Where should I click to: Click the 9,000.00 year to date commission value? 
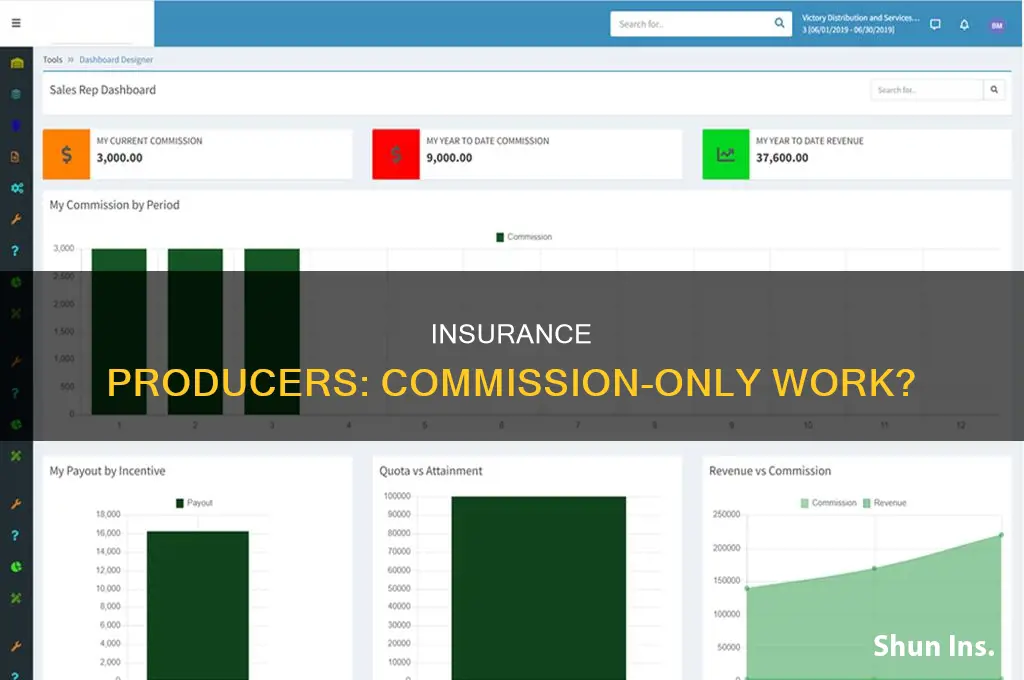click(x=449, y=157)
